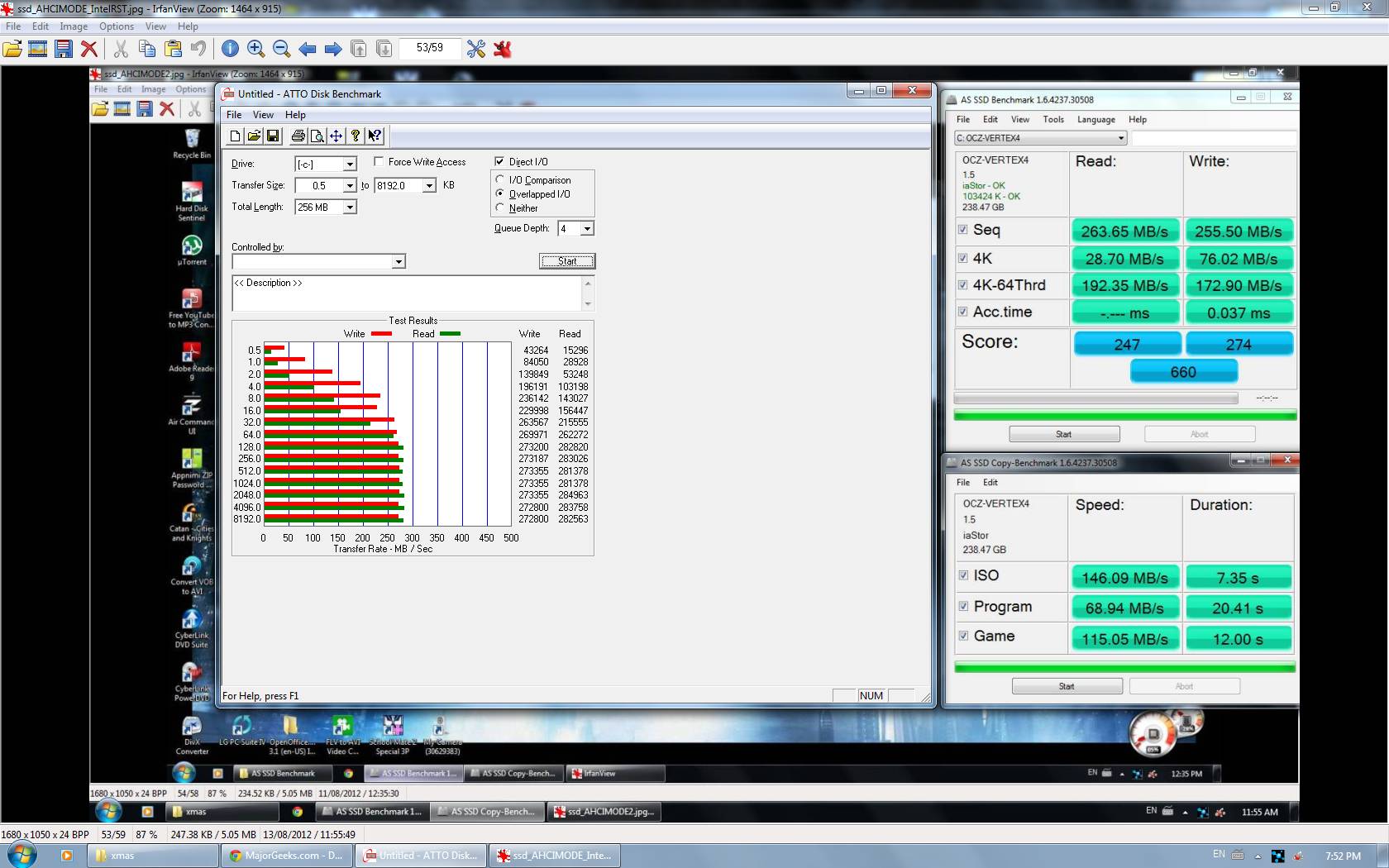Click ATTO toolbar Print icon
The image size is (1389, 868).
click(x=298, y=136)
